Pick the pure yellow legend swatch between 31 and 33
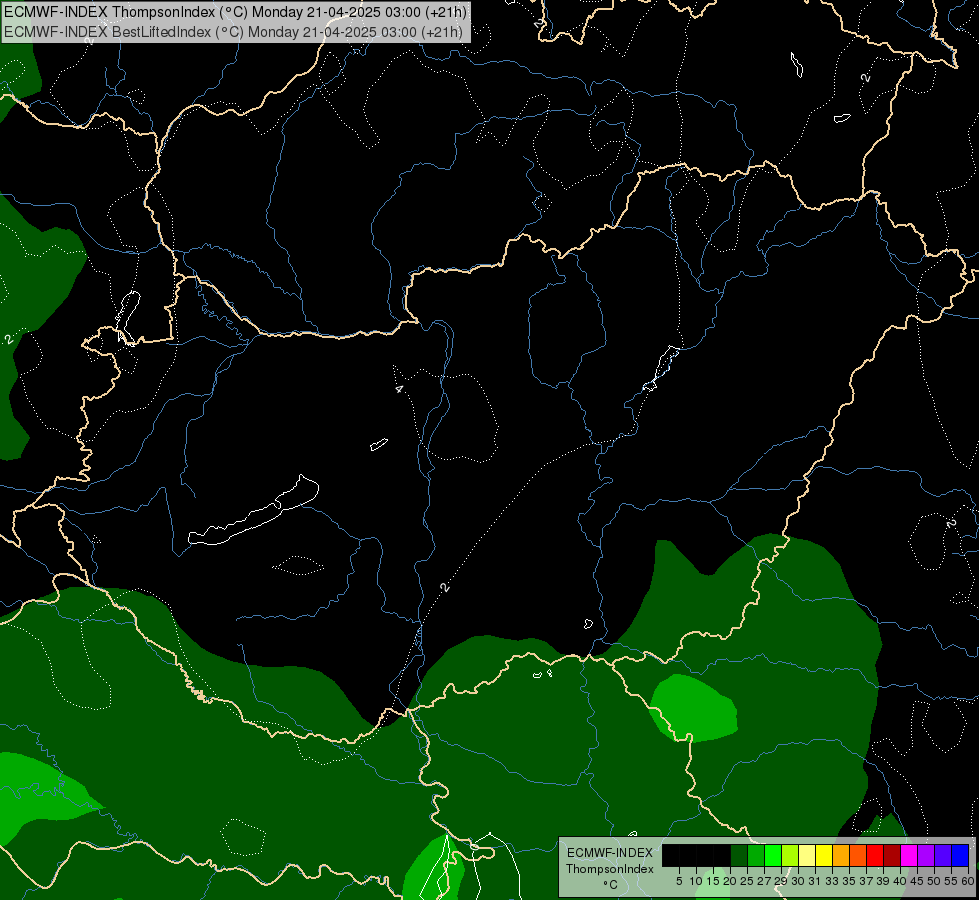 click(x=824, y=855)
